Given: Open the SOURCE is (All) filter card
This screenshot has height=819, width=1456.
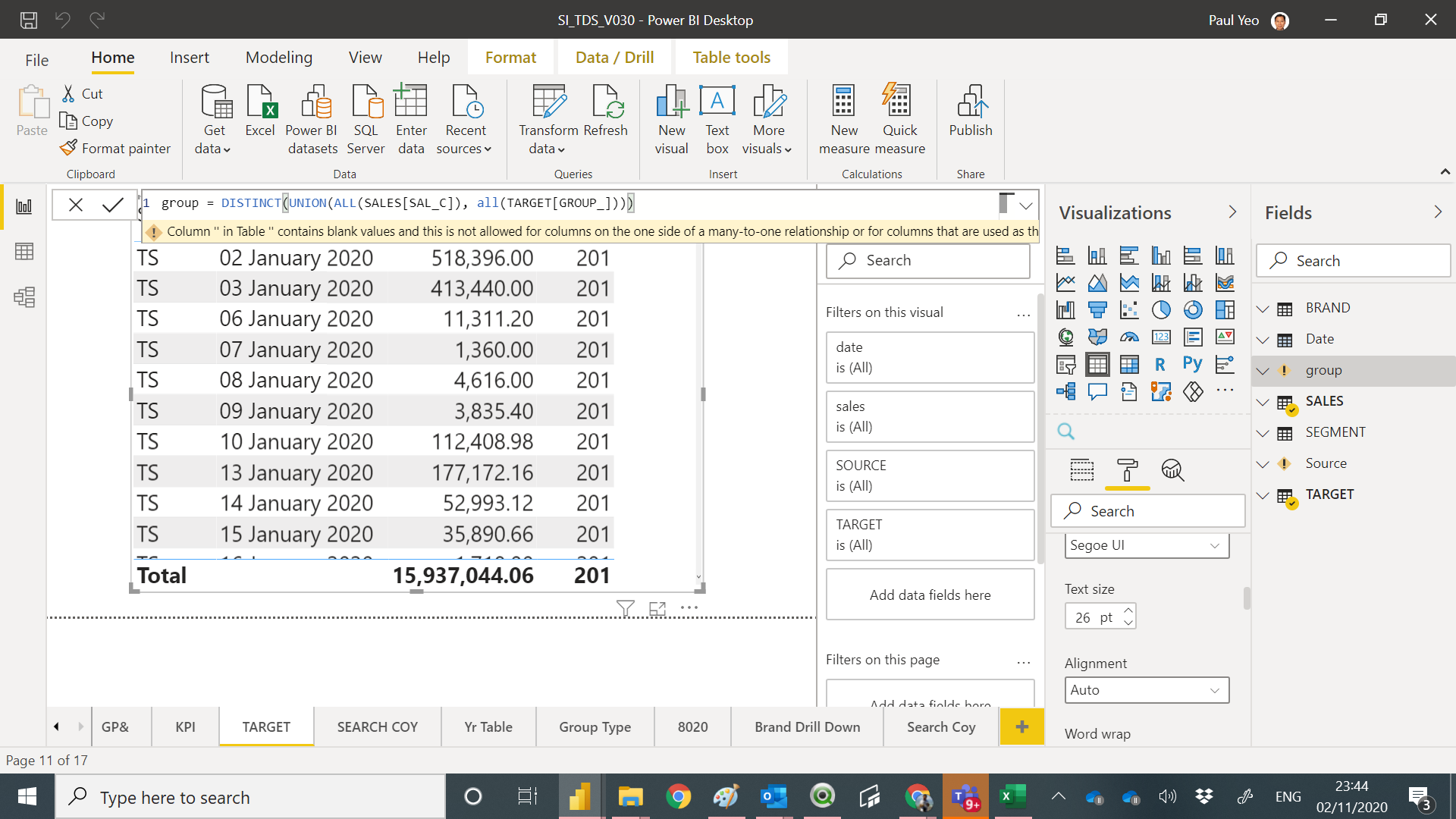Looking at the screenshot, I should click(x=930, y=475).
